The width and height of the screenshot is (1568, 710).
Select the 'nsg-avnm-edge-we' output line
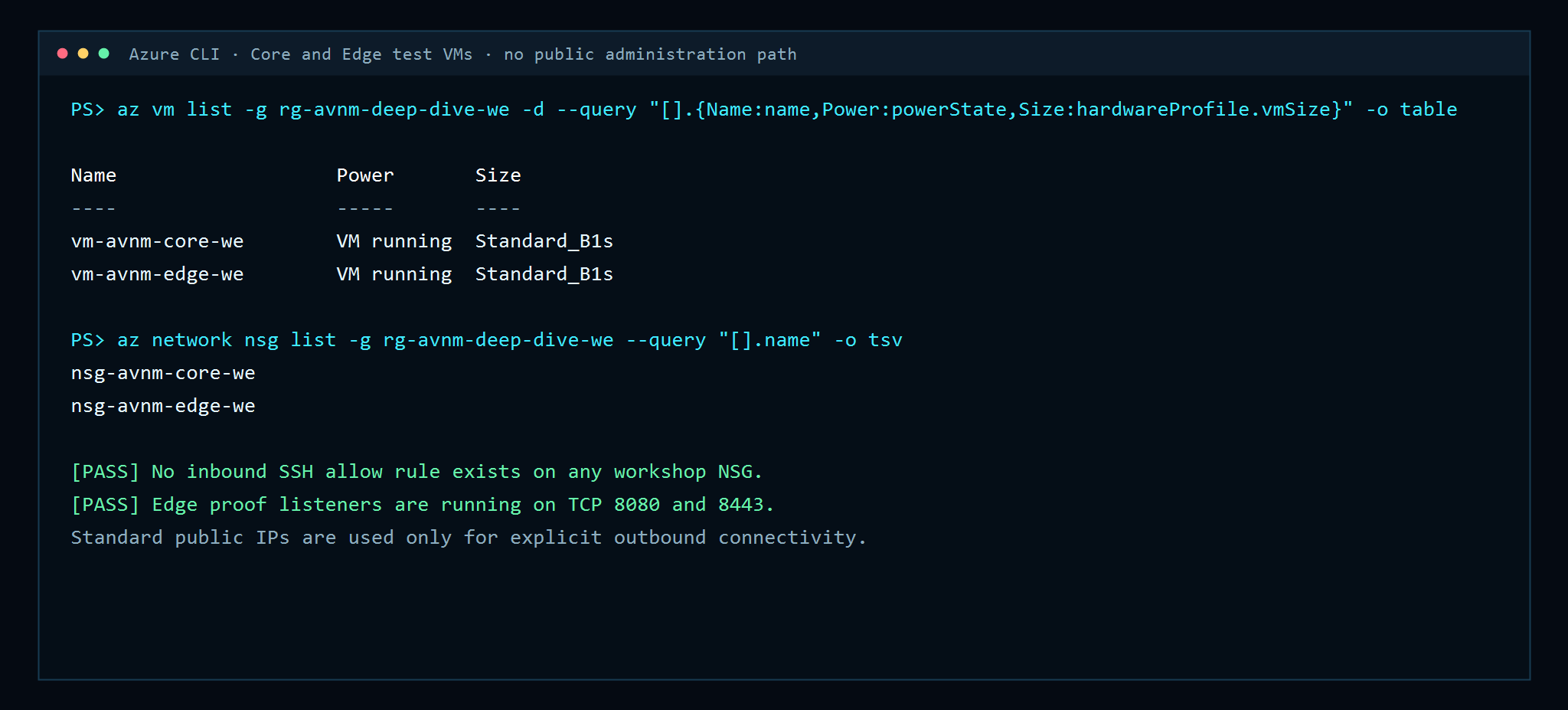[x=163, y=406]
